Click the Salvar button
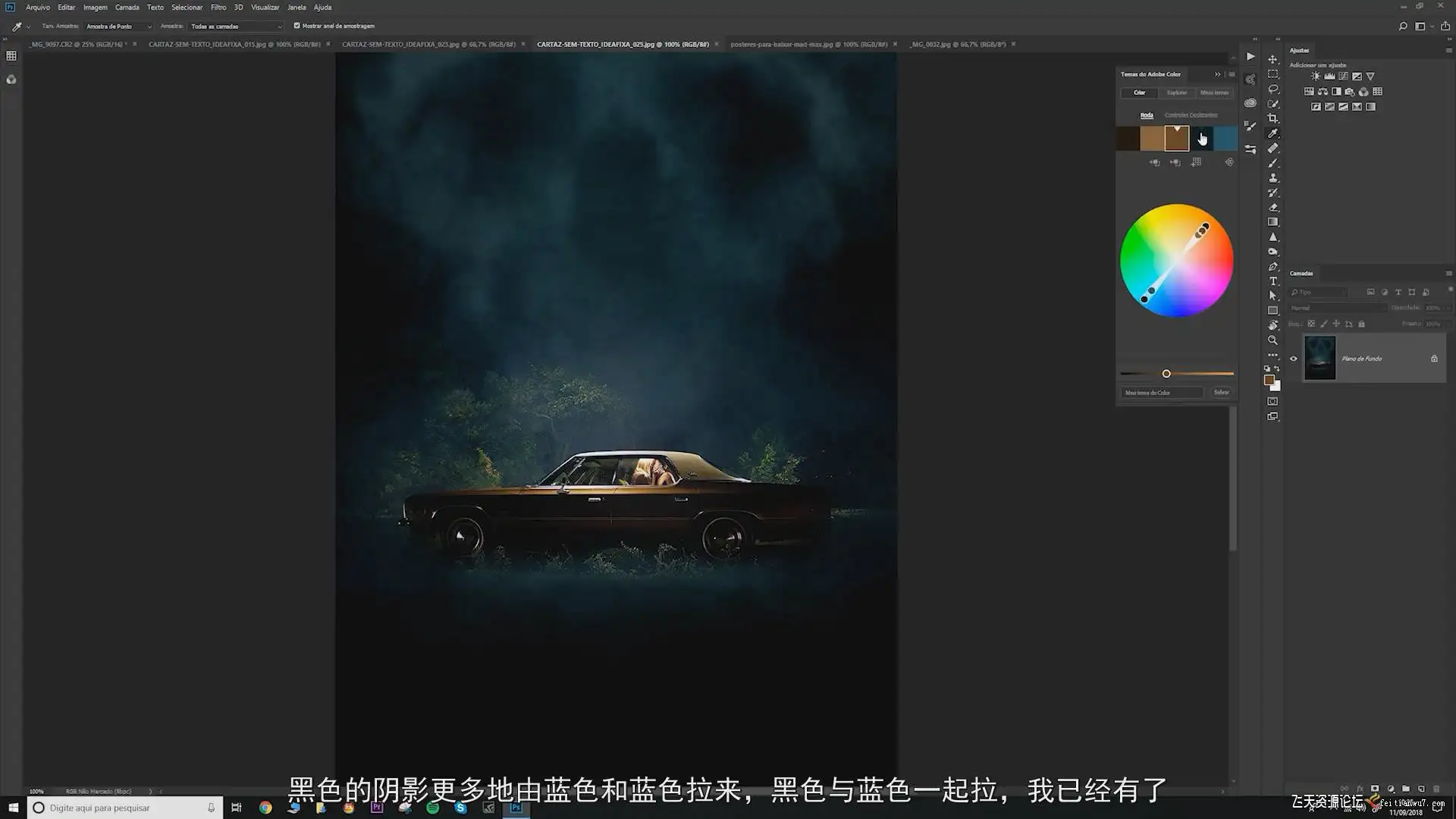Screen dimensions: 1456x819 click(x=1221, y=393)
